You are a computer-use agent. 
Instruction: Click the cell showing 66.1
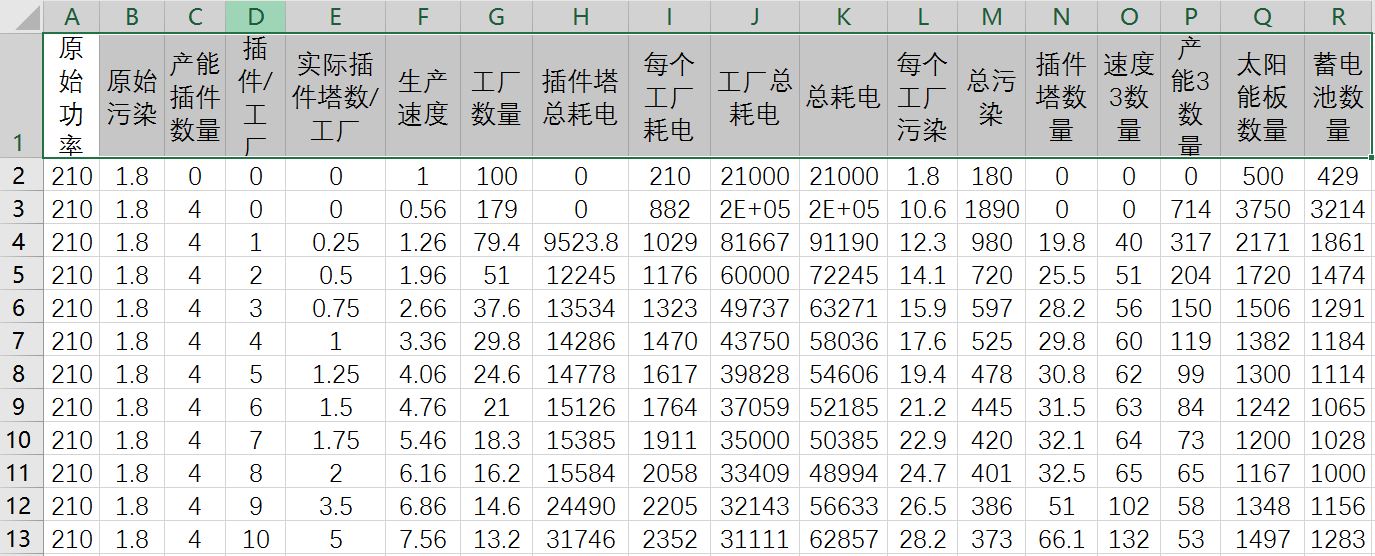[1061, 539]
